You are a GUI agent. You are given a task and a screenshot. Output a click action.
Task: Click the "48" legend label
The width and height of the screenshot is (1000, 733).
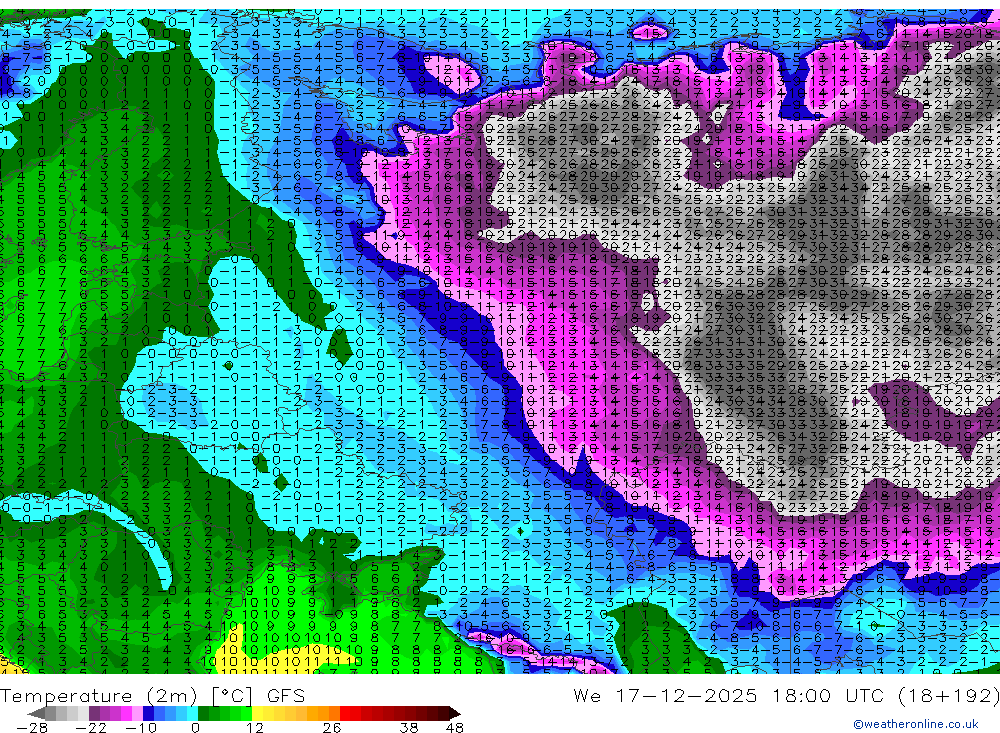(455, 728)
